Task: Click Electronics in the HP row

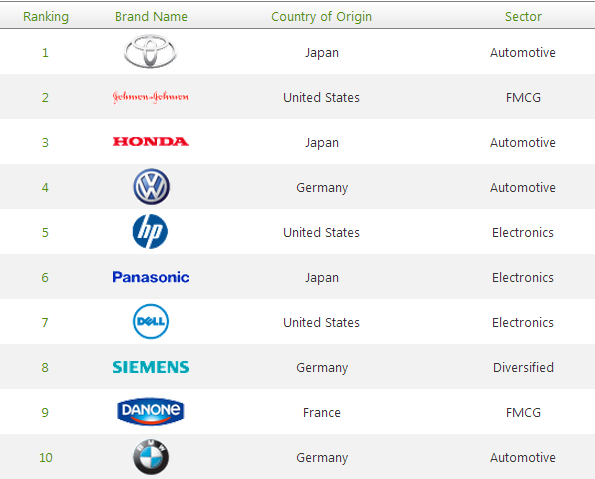Action: click(x=523, y=232)
